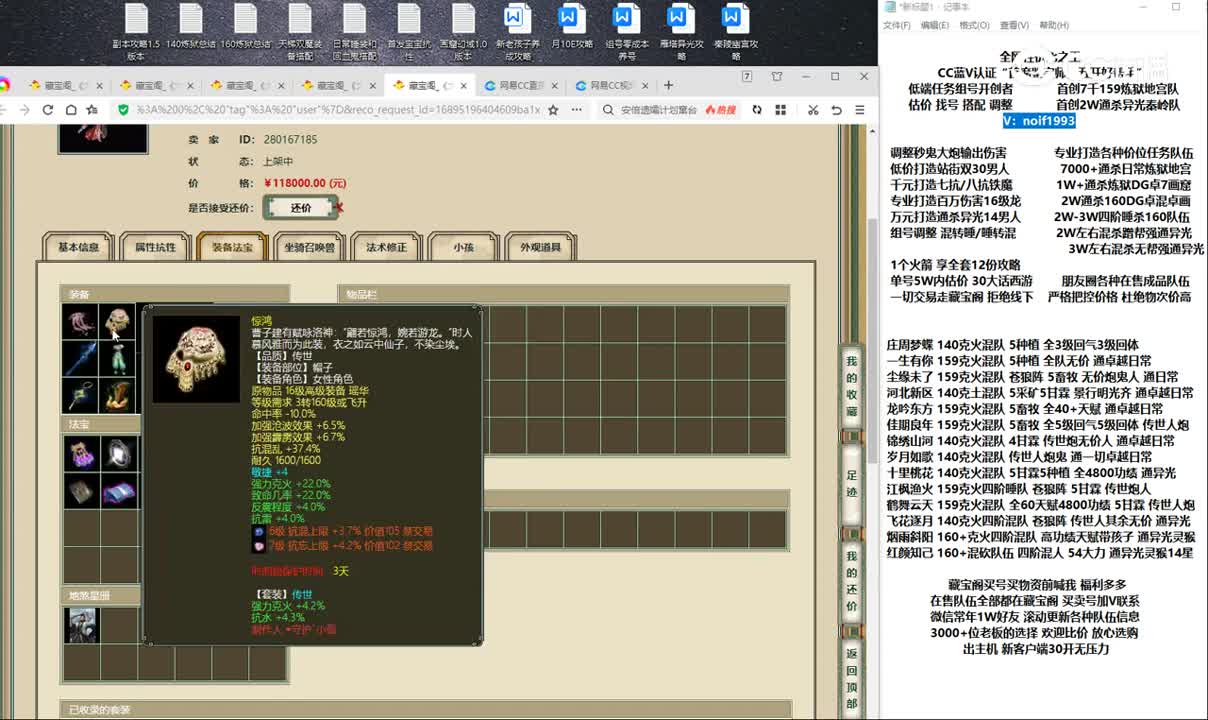Screen dimensions: 1208x720
Task: Reload the current browser page
Action: pos(47,109)
